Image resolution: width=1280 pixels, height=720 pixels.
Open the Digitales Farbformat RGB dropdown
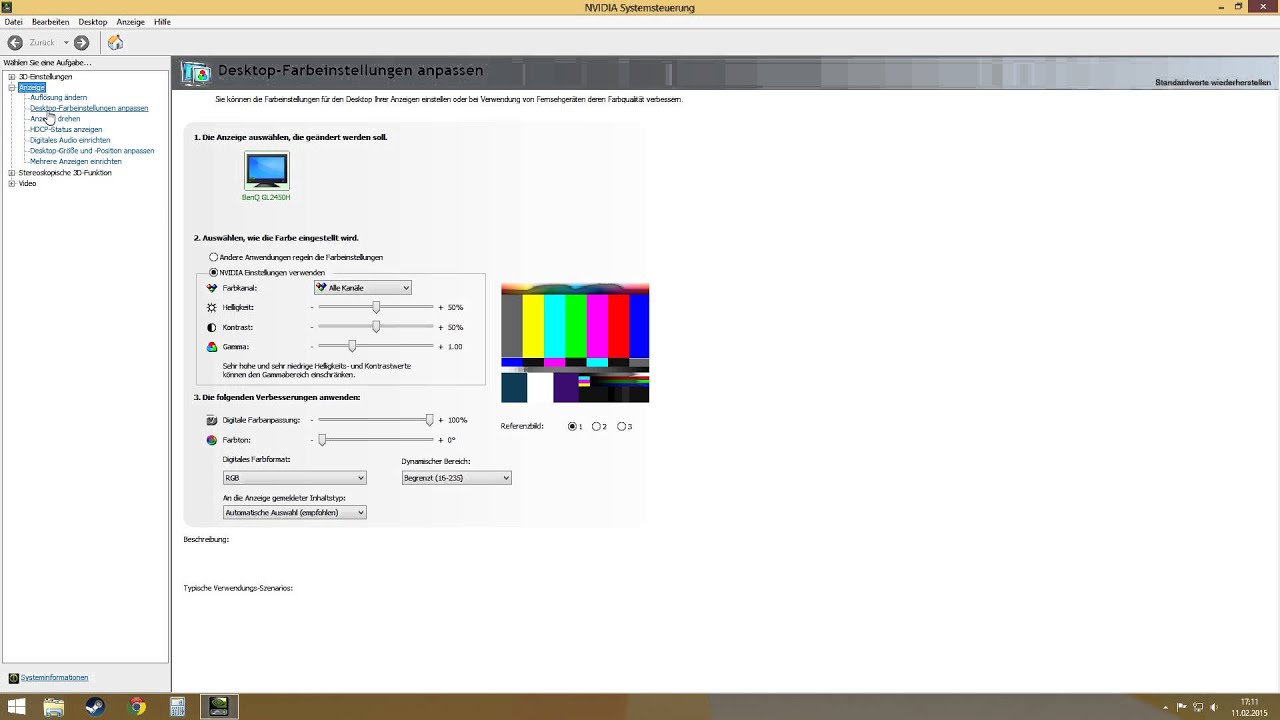pos(294,478)
